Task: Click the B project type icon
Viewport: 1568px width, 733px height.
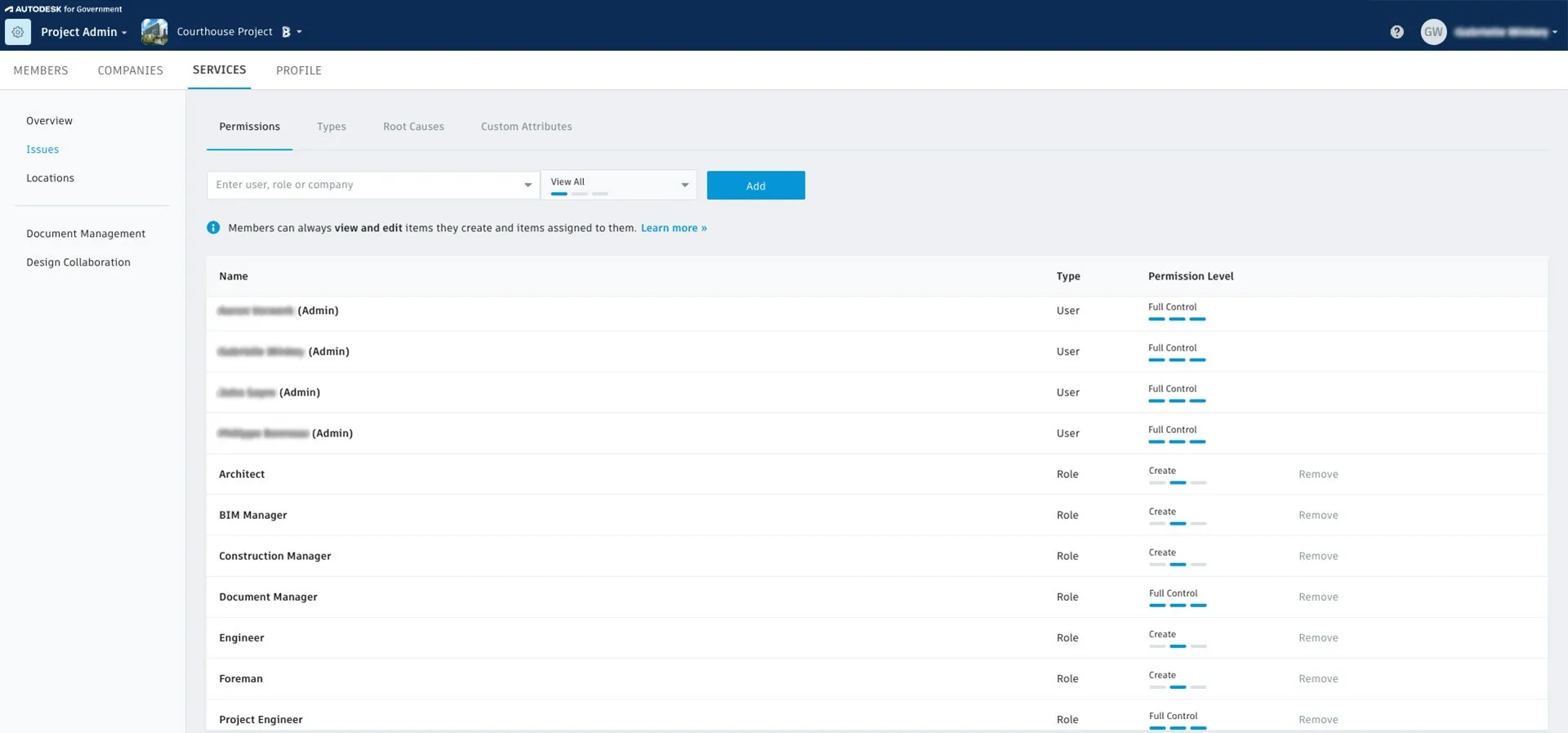Action: (286, 32)
